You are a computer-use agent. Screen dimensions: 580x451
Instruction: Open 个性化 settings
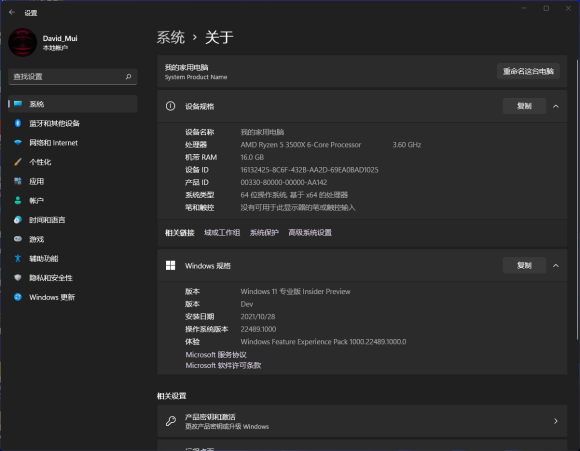click(x=73, y=162)
